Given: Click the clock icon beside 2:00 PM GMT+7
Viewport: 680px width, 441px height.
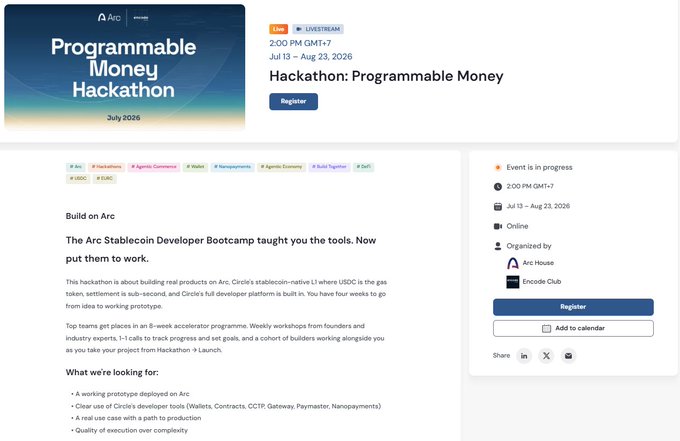Looking at the screenshot, I should pyautogui.click(x=498, y=186).
